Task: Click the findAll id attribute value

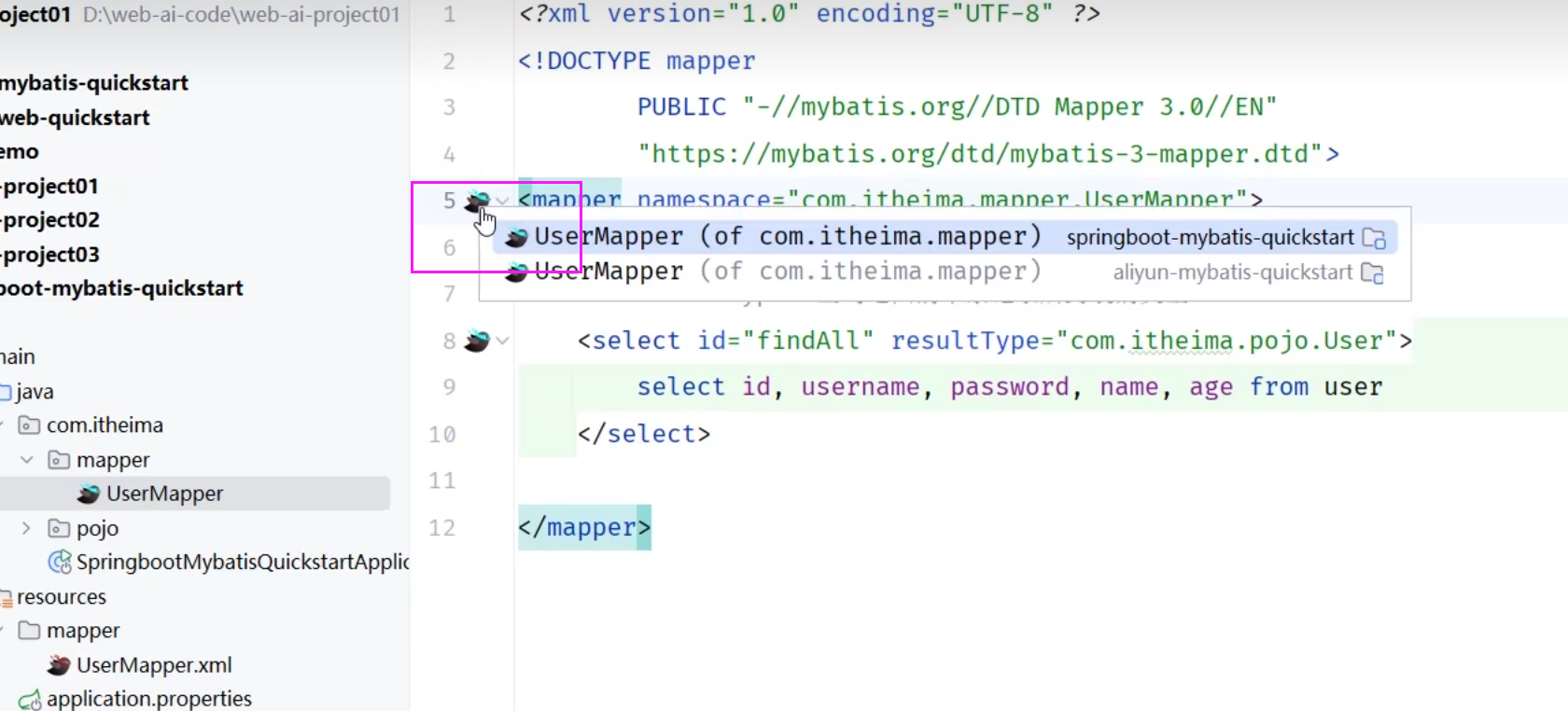Action: coord(814,341)
